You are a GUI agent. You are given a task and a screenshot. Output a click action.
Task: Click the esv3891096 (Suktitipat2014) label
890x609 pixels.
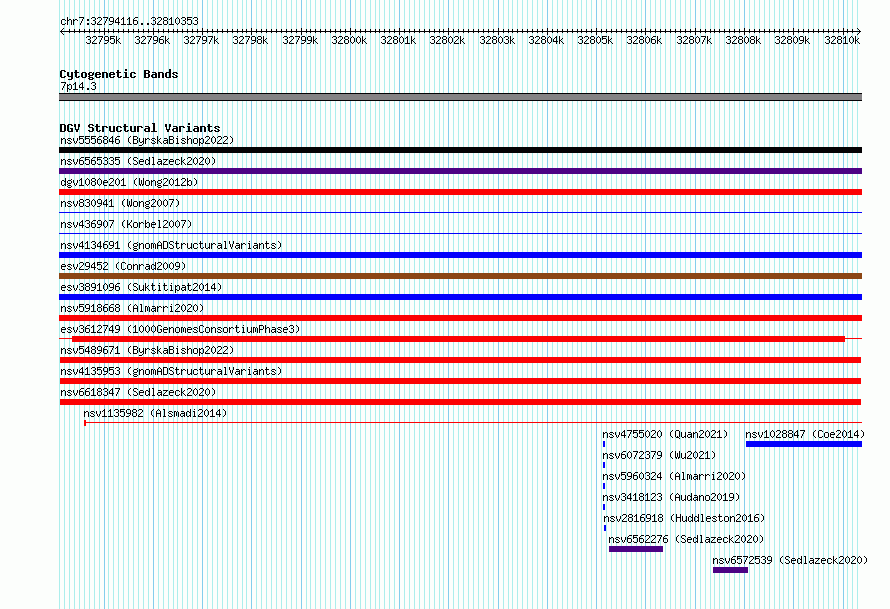pyautogui.click(x=141, y=287)
